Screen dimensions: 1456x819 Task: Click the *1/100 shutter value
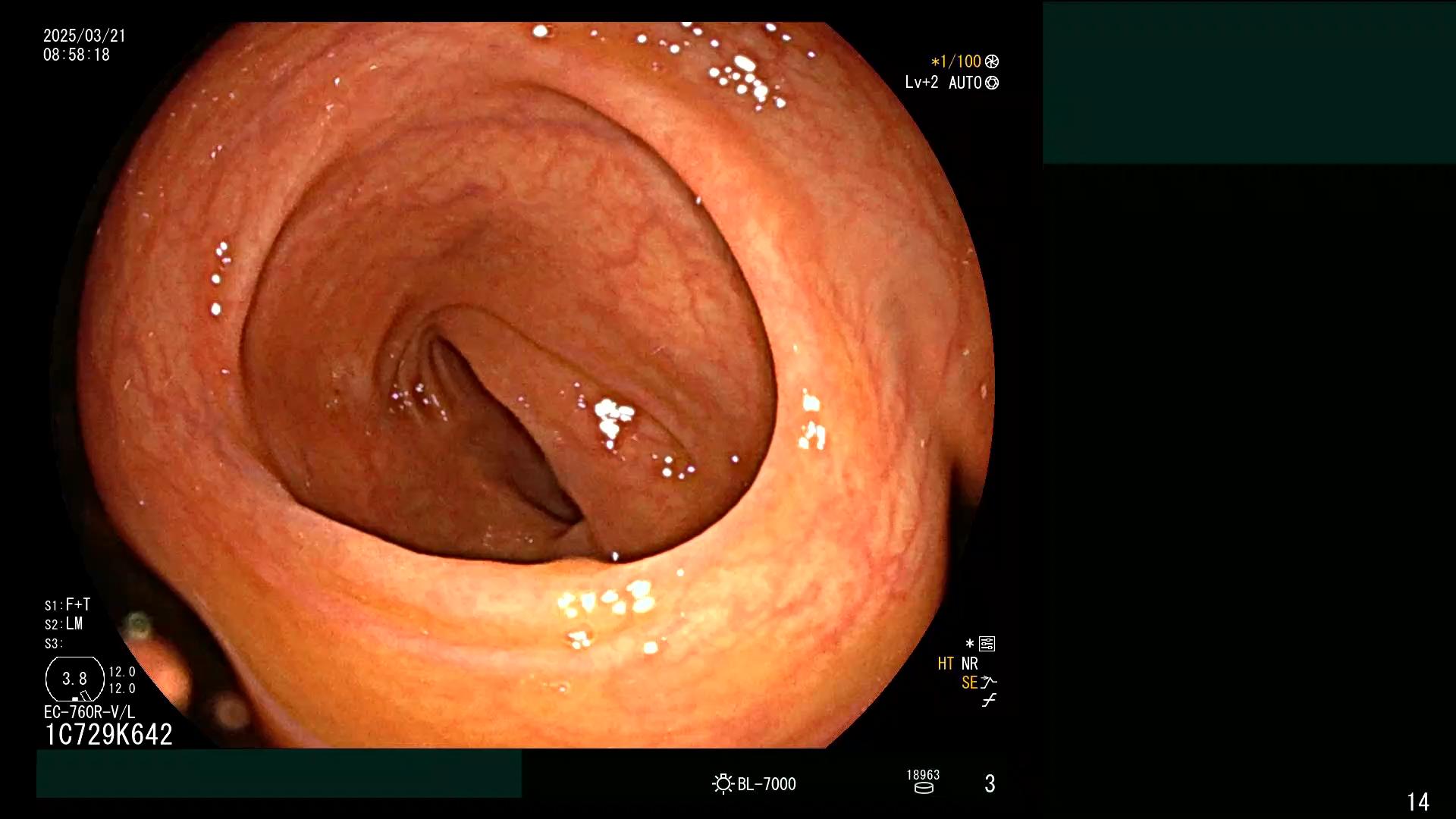click(956, 61)
